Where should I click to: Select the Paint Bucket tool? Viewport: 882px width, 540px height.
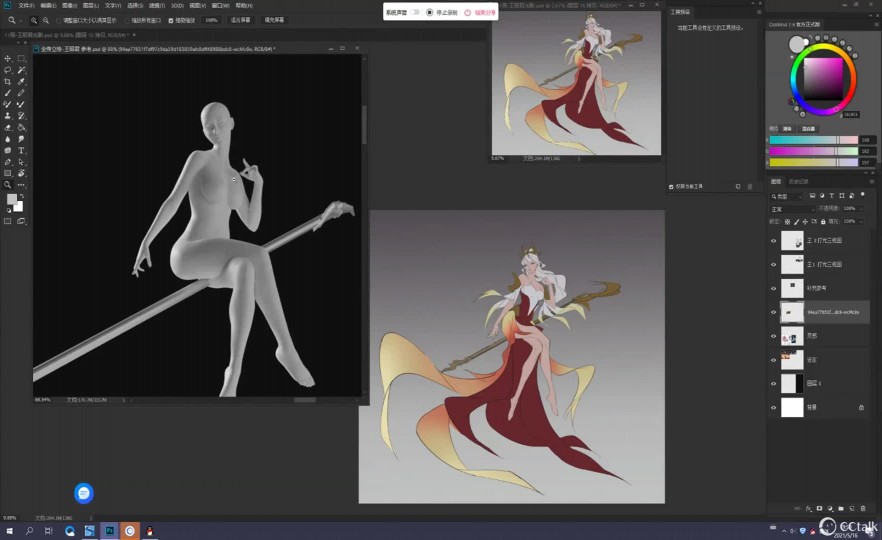(21, 128)
